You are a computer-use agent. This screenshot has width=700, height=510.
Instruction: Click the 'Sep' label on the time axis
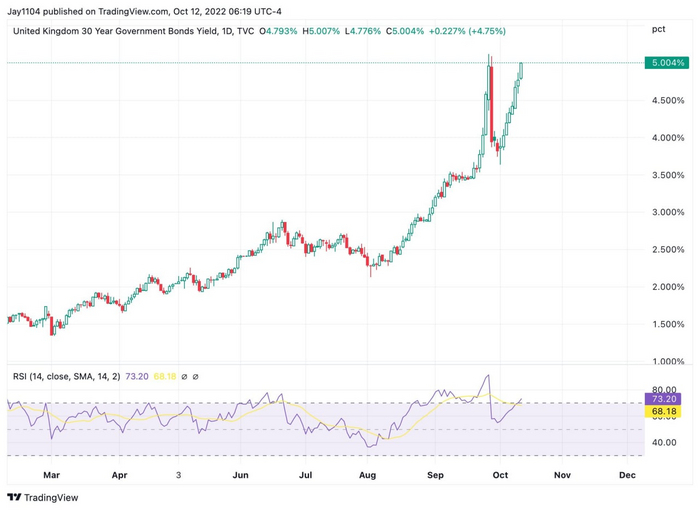pos(435,475)
